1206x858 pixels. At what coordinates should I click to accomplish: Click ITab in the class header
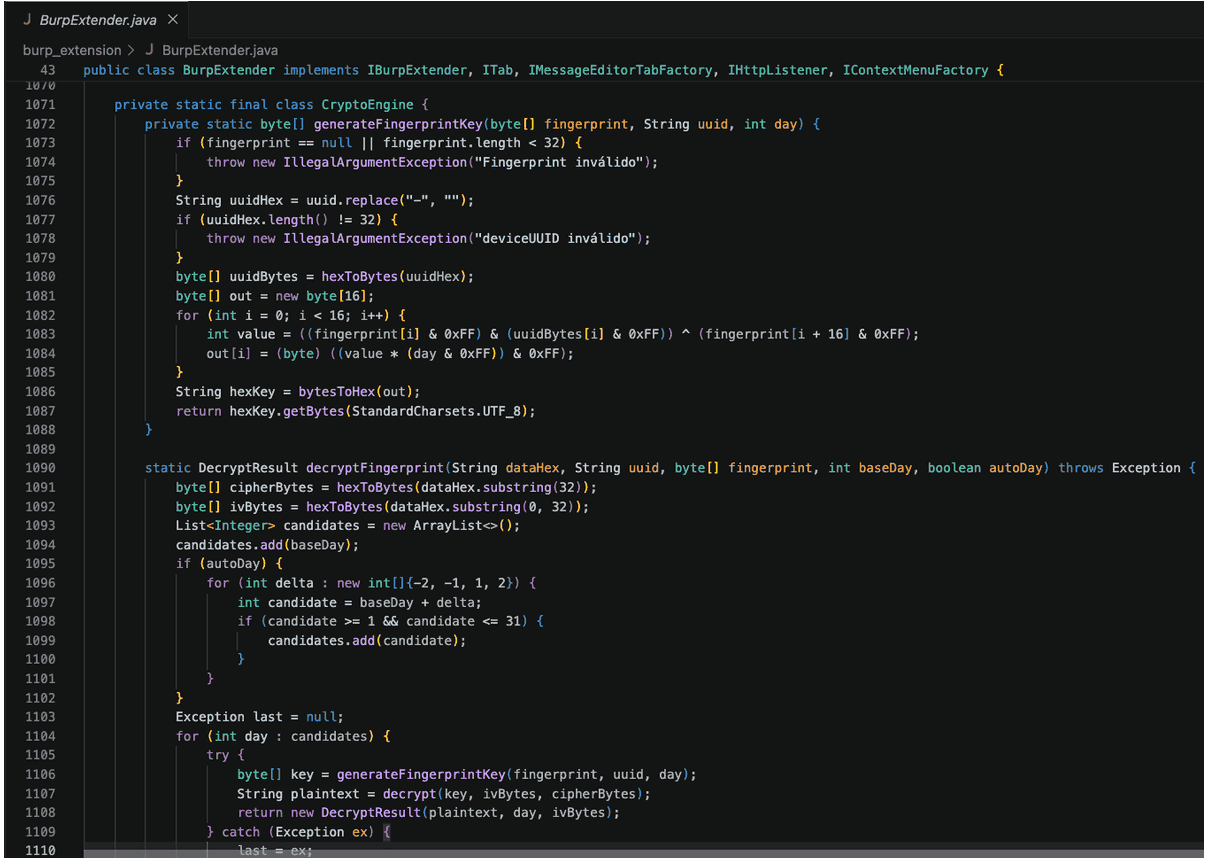tap(497, 70)
